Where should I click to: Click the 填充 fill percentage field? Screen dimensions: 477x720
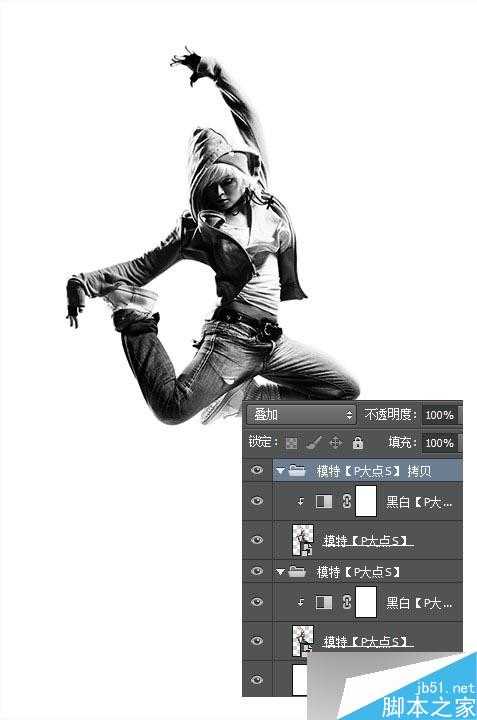441,443
